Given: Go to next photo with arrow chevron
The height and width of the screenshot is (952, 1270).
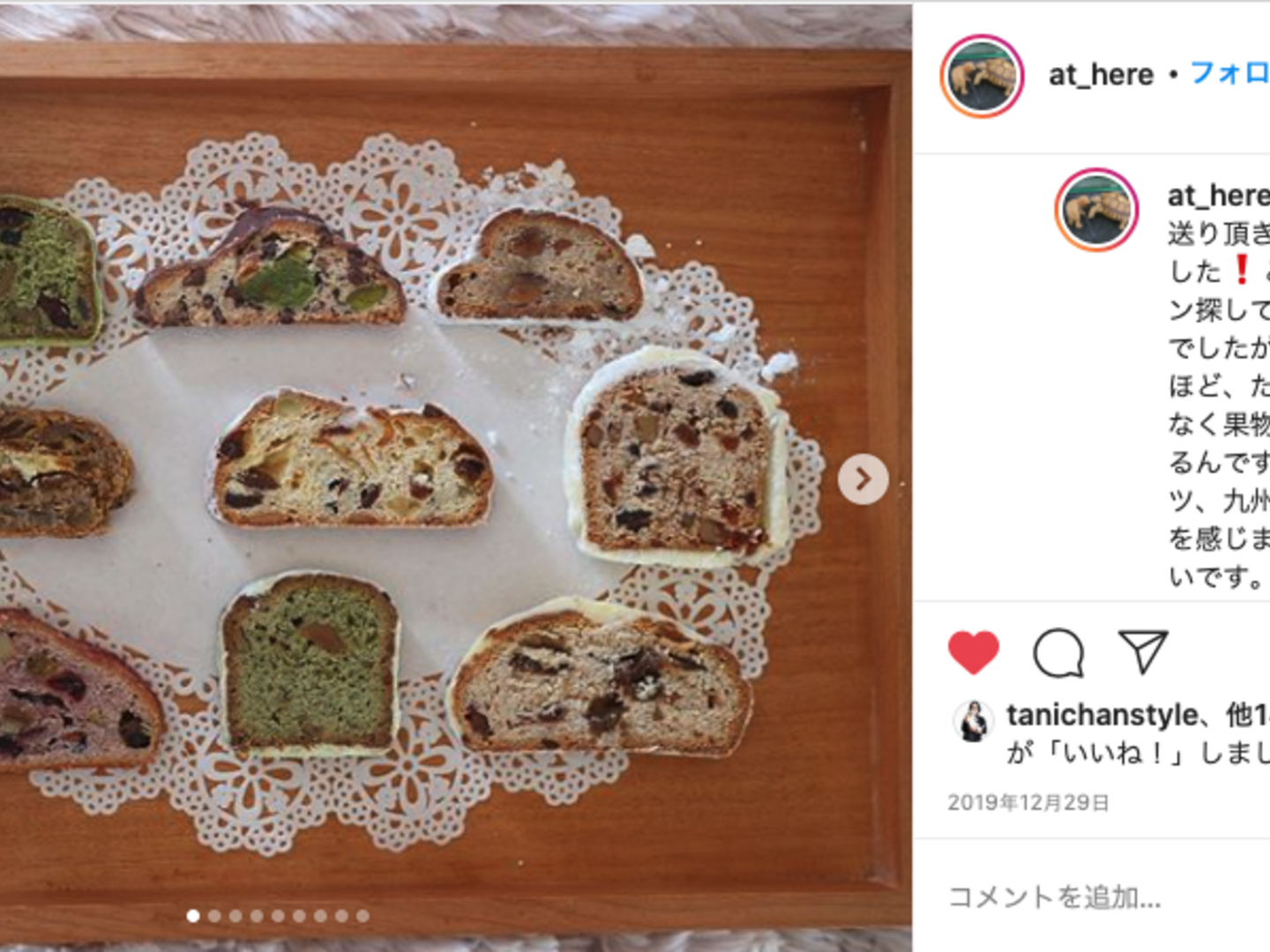Looking at the screenshot, I should click(863, 479).
